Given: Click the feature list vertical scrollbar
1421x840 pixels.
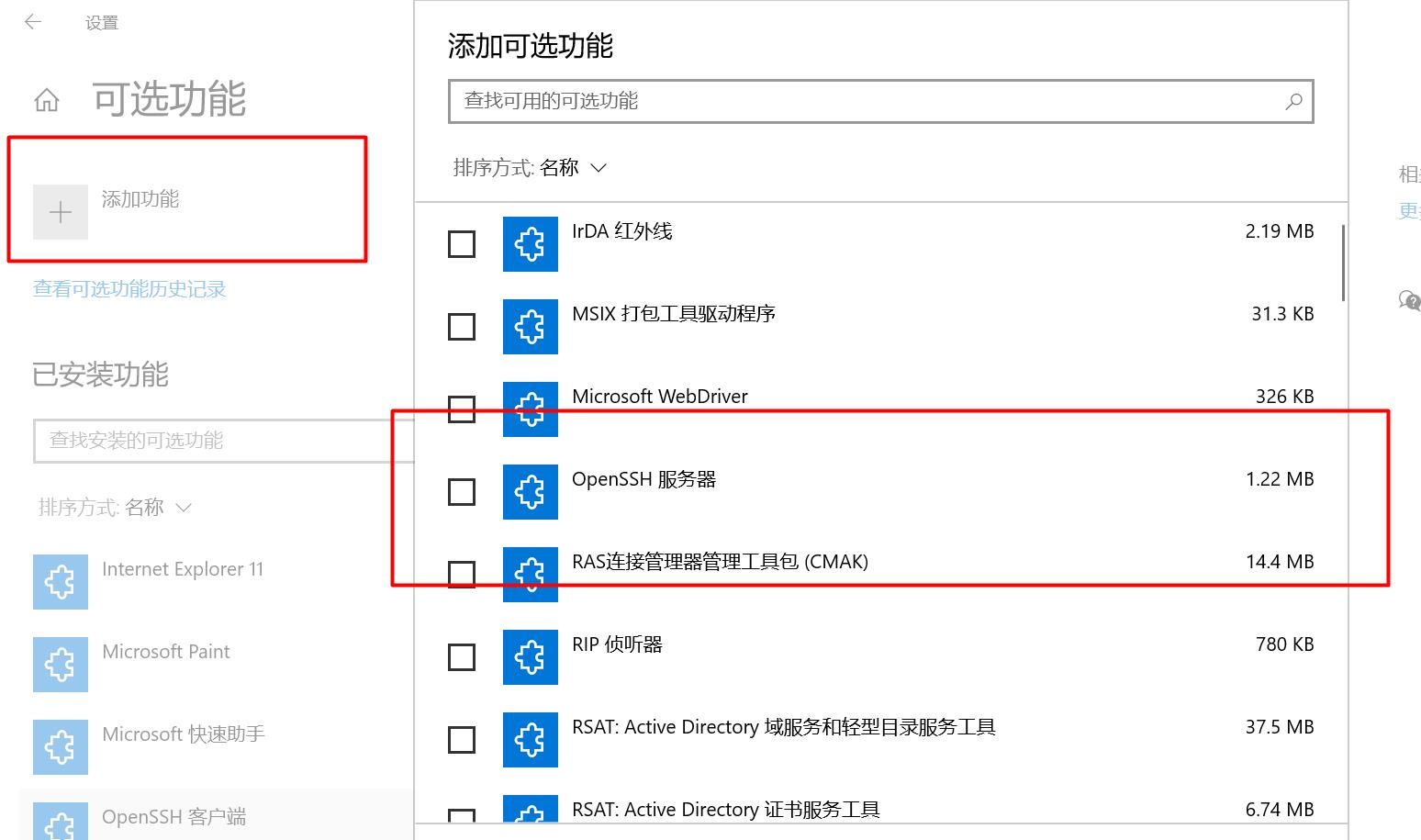Looking at the screenshot, I should [x=1344, y=263].
